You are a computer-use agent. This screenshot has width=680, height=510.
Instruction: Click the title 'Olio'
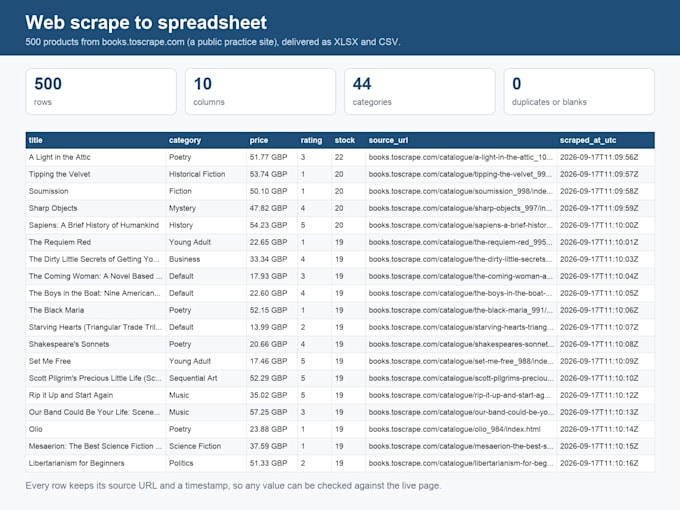(36, 429)
